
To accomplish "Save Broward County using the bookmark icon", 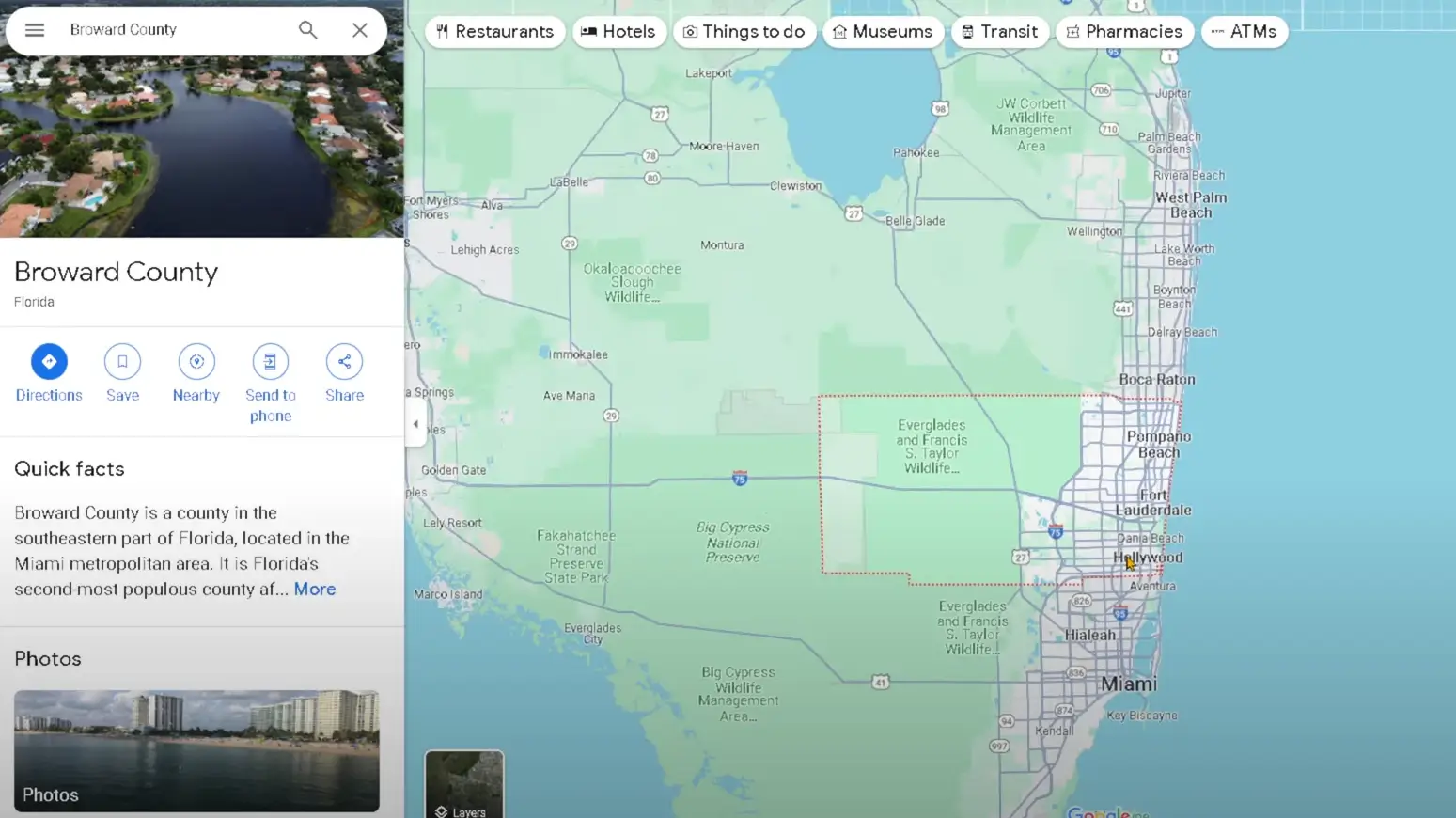I will tap(122, 361).
